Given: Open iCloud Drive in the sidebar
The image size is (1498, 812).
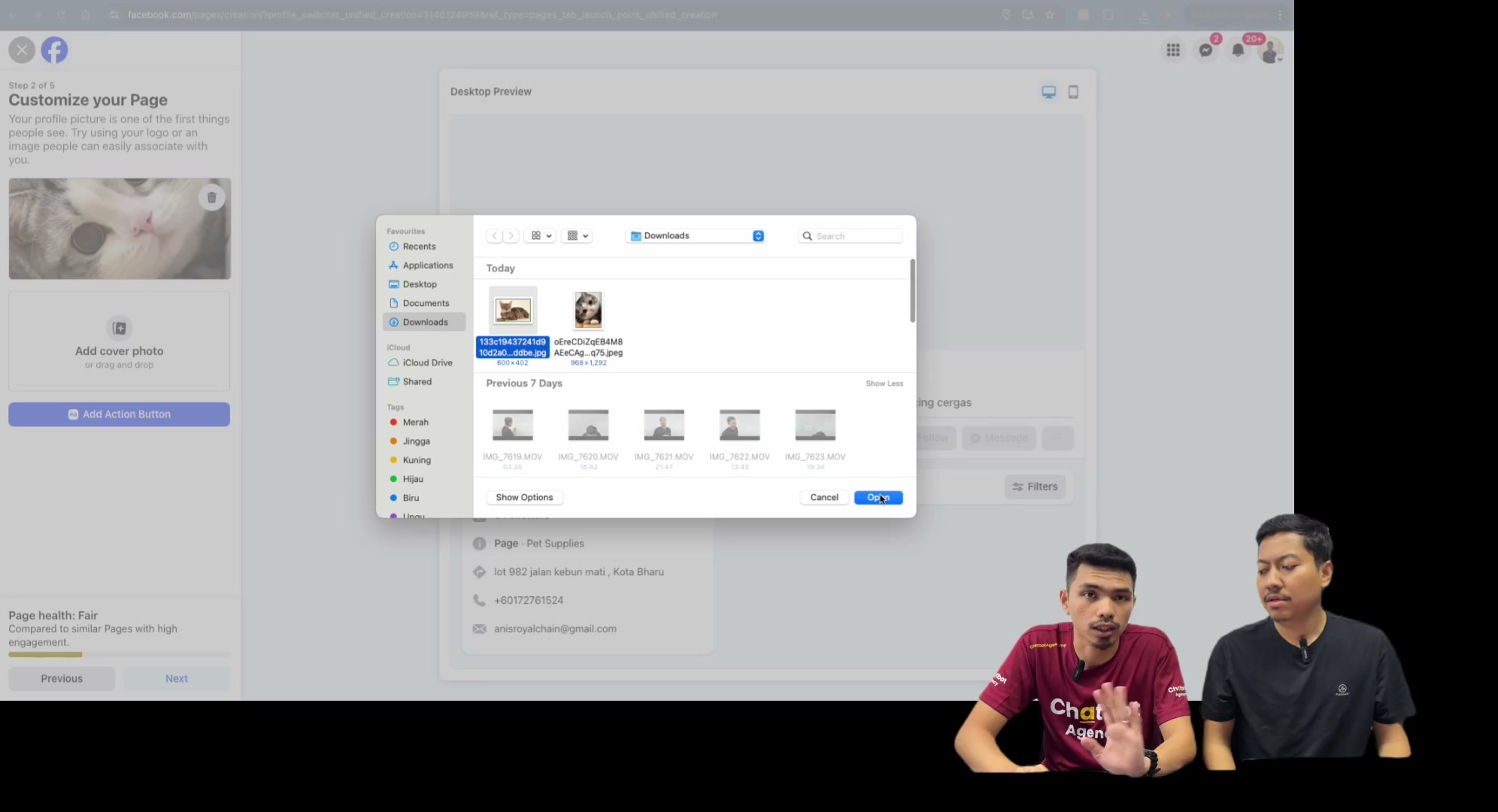Looking at the screenshot, I should pos(424,362).
